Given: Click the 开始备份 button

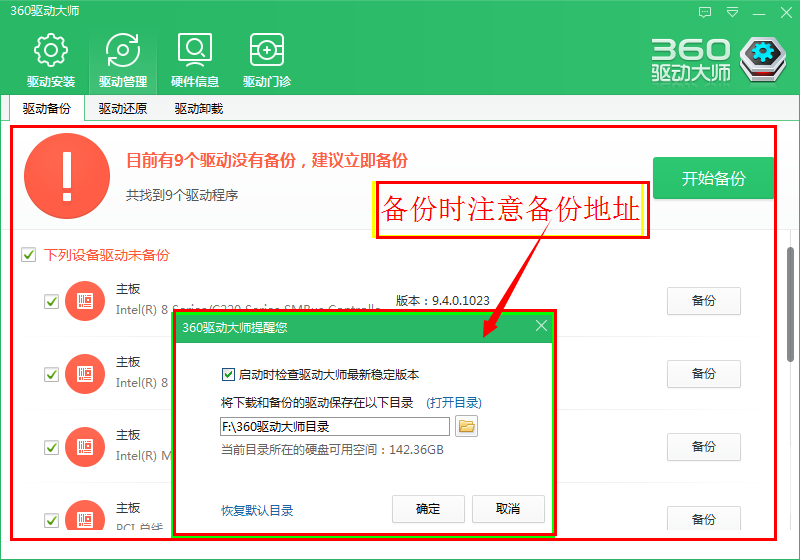Looking at the screenshot, I should tap(713, 178).
